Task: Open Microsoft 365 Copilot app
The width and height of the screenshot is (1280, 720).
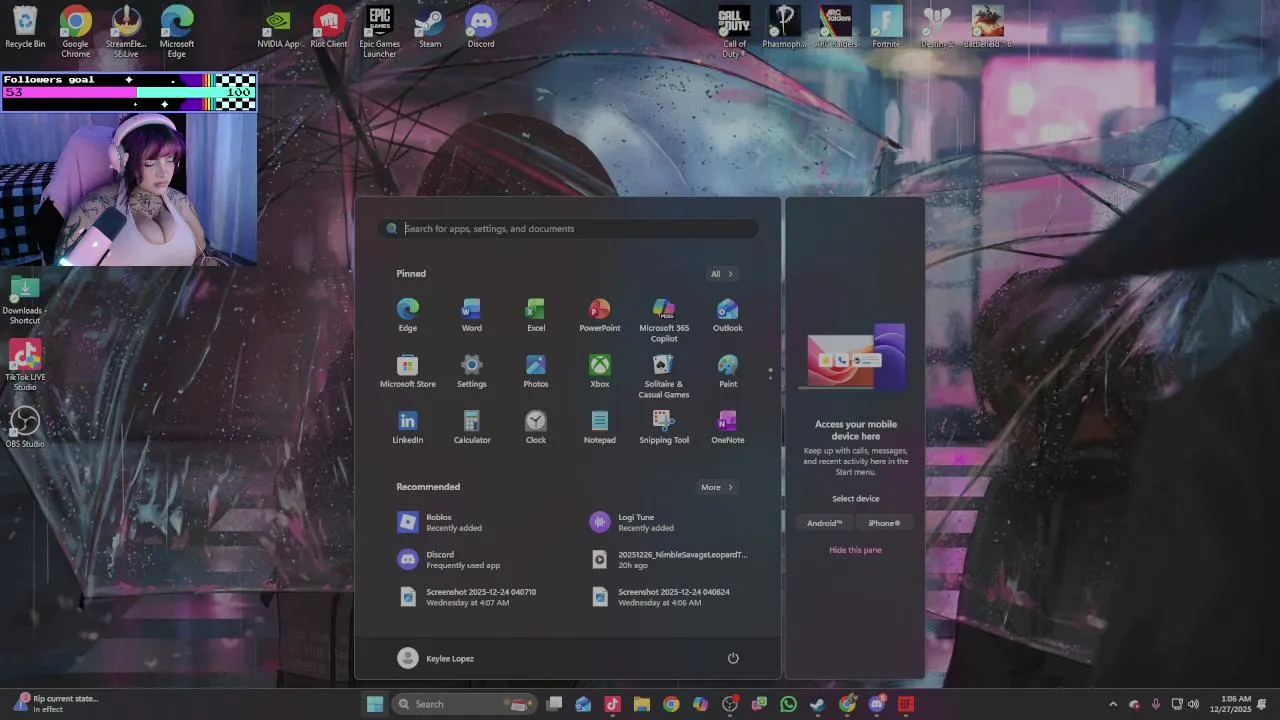Action: point(664,320)
